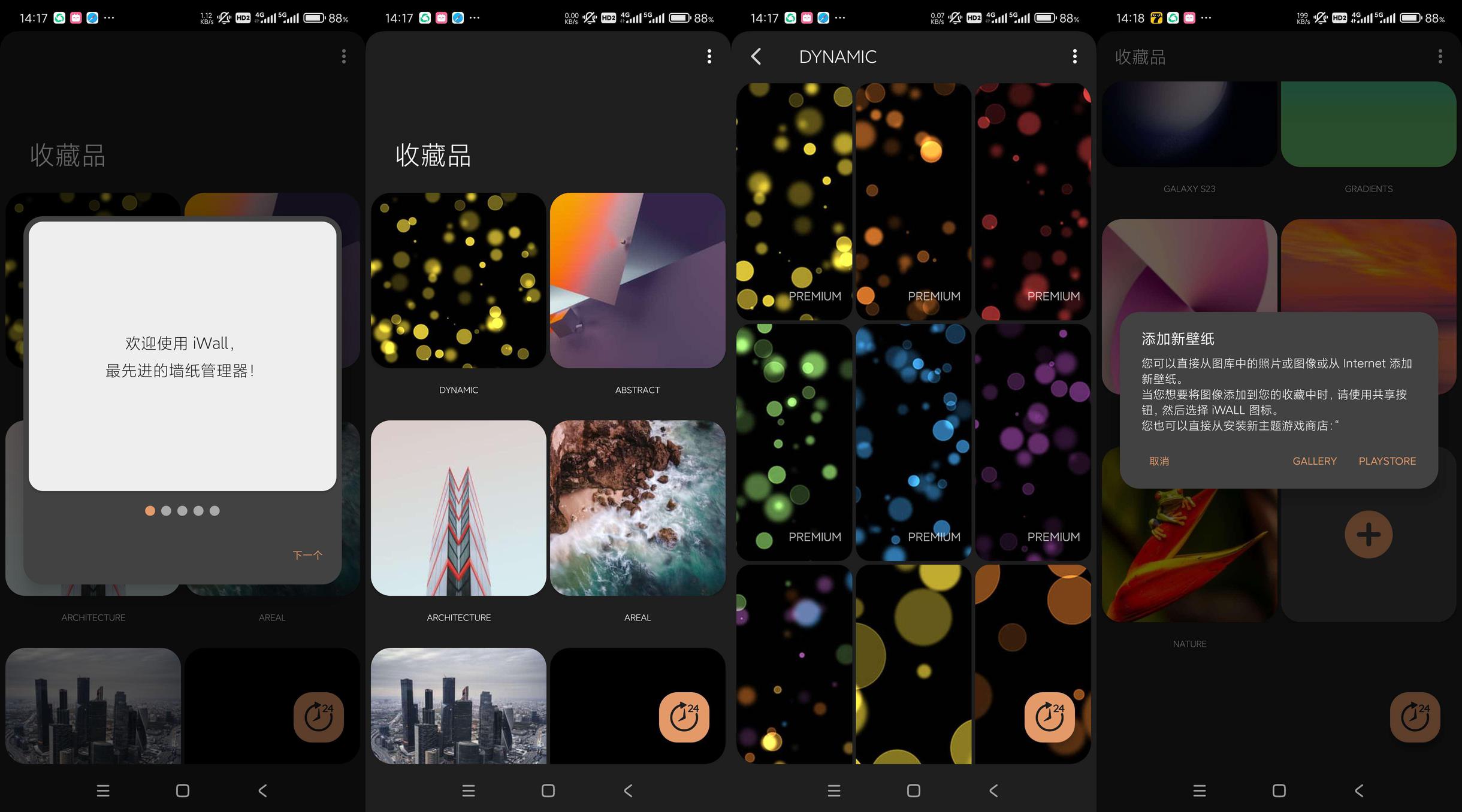Screen dimensions: 1462x812
Task: Go back using the arrow beside DYNAMIC title
Action: pyautogui.click(x=756, y=56)
